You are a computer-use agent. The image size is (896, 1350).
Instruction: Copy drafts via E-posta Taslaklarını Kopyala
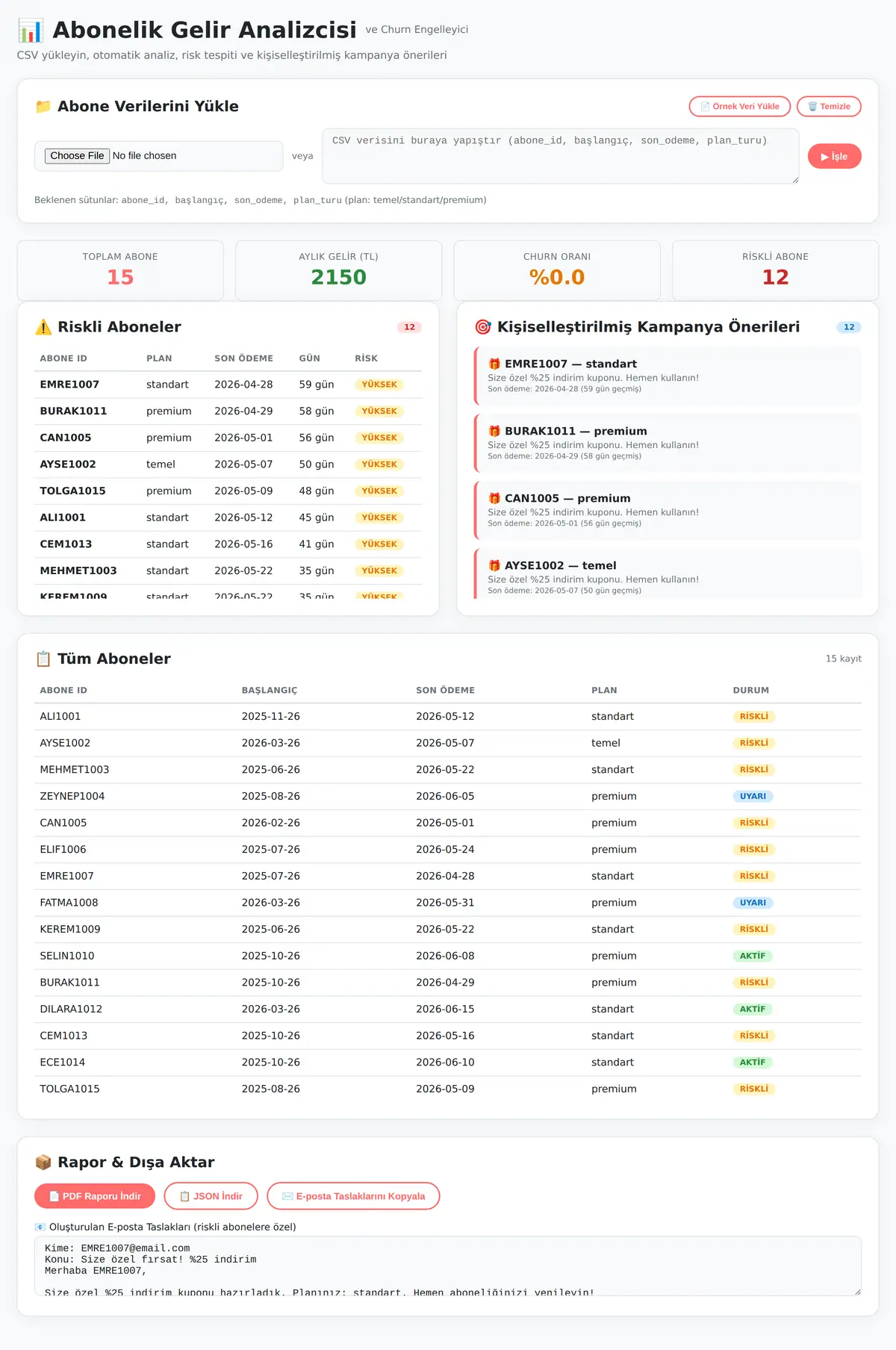(x=353, y=1196)
